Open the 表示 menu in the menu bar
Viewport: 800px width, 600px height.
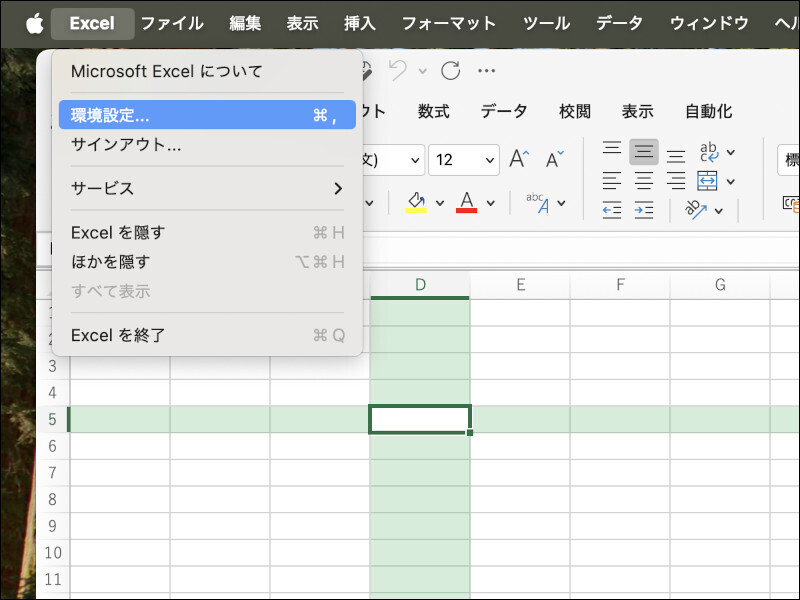[x=302, y=23]
